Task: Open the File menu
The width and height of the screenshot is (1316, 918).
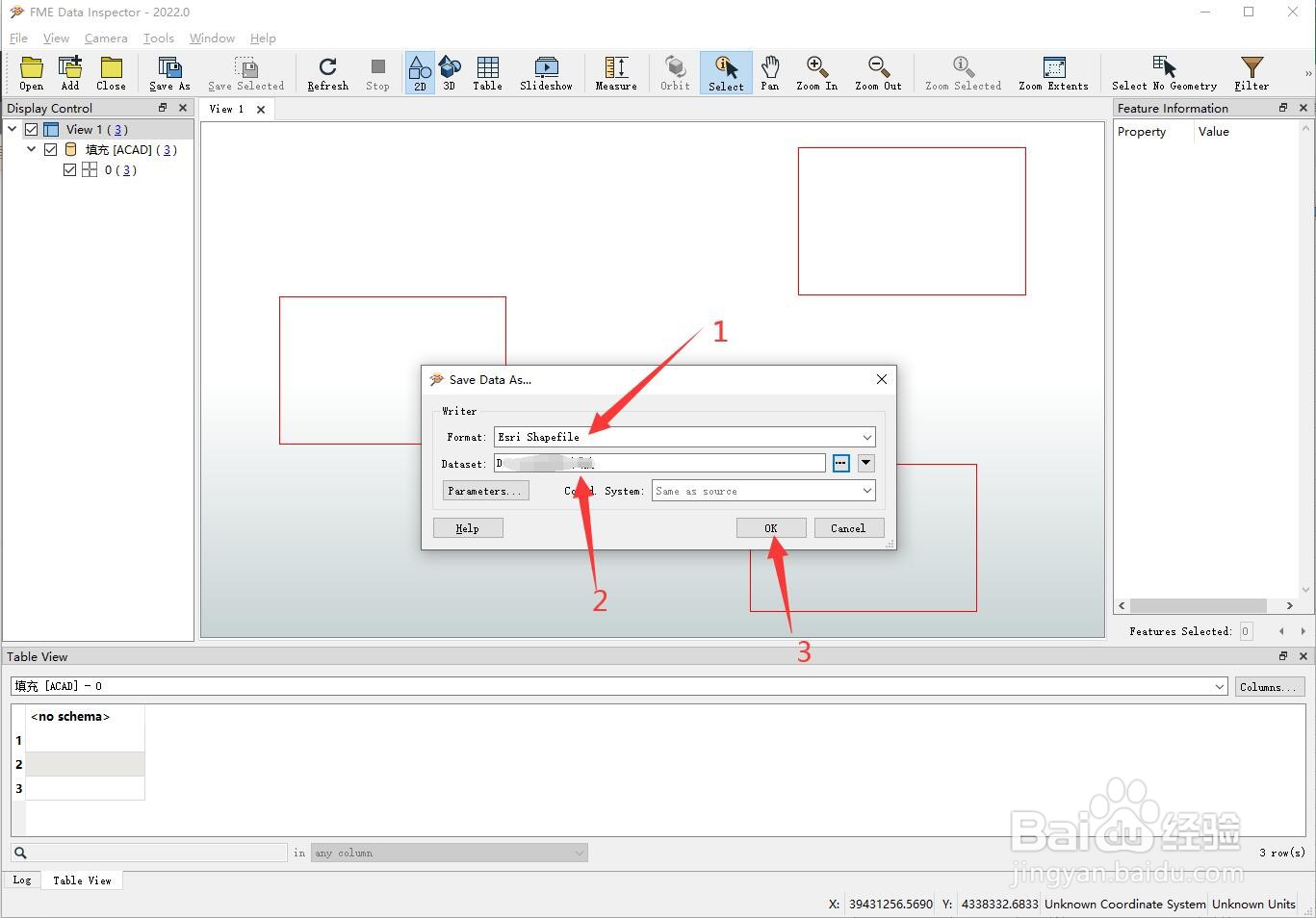Action: (18, 38)
